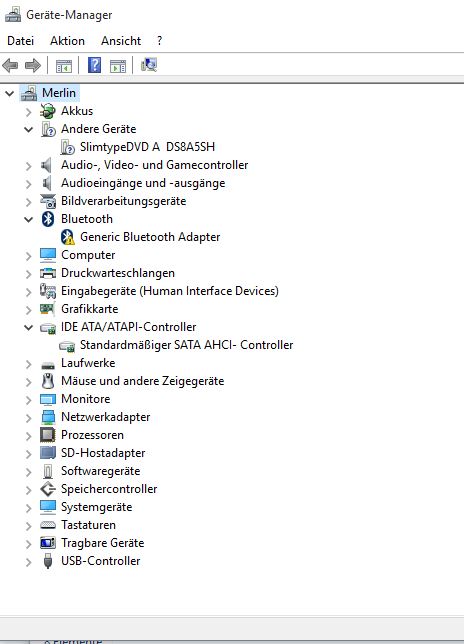Click the Prozessoren chip icon

click(x=48, y=435)
